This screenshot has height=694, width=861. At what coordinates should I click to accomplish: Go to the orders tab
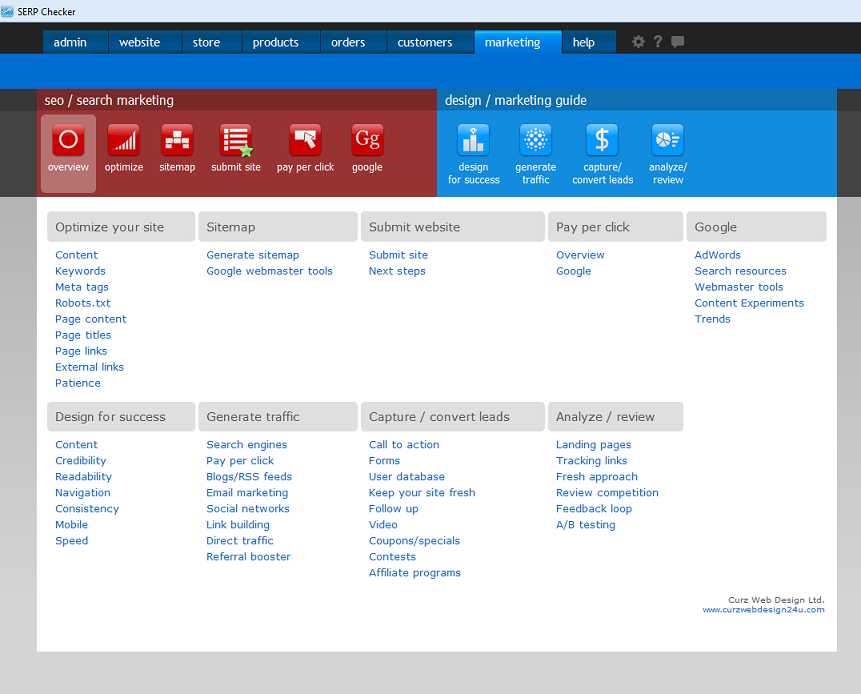[x=348, y=42]
